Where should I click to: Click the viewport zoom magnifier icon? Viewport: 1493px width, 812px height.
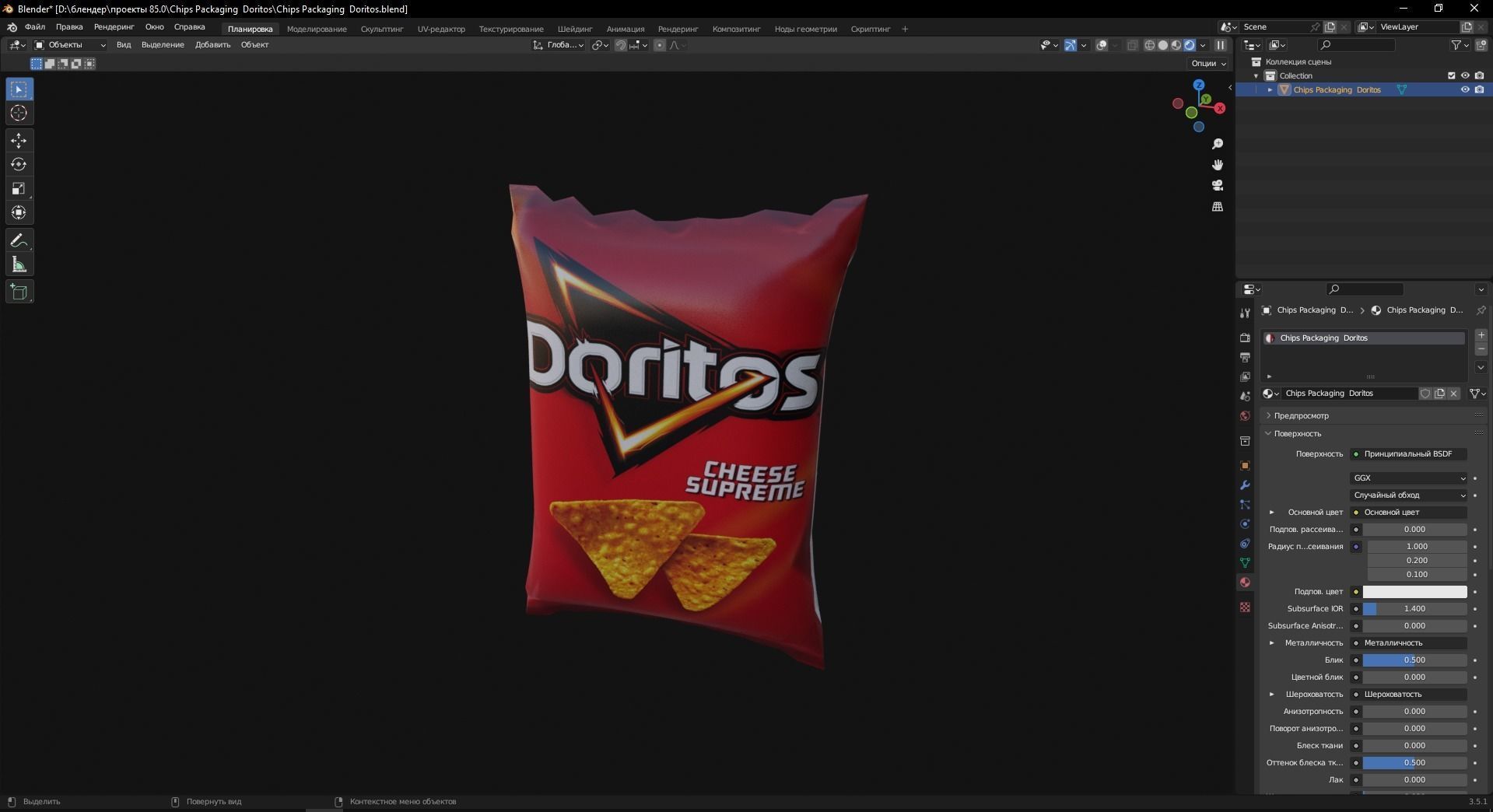click(1218, 144)
